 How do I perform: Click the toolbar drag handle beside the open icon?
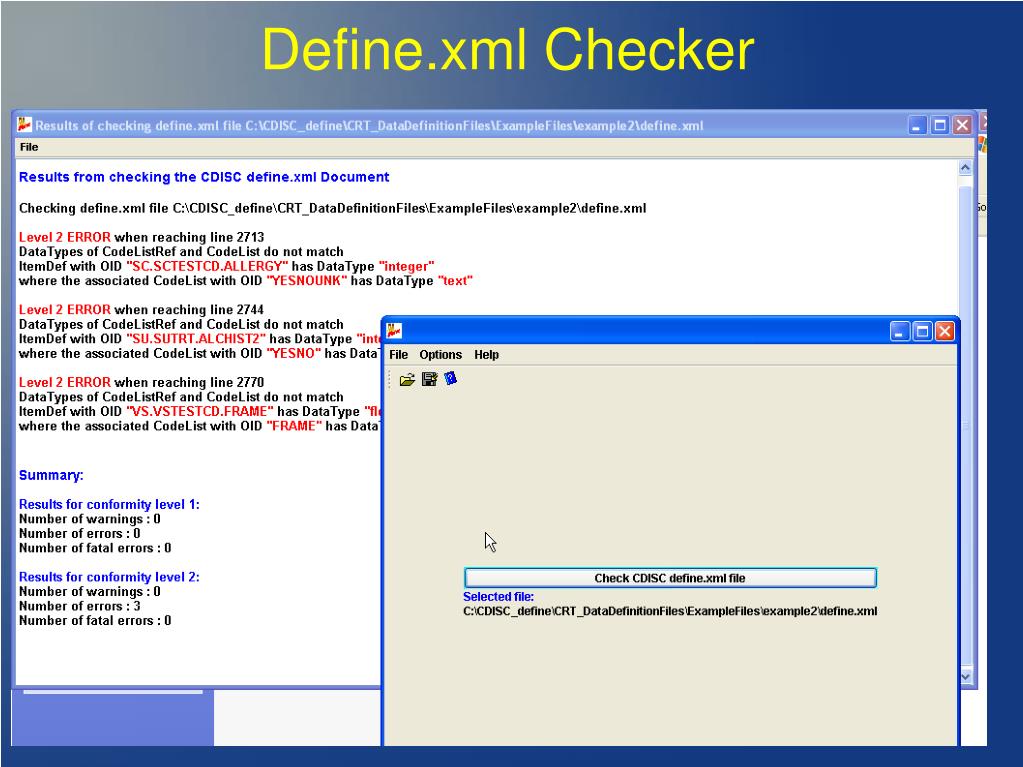[x=390, y=379]
